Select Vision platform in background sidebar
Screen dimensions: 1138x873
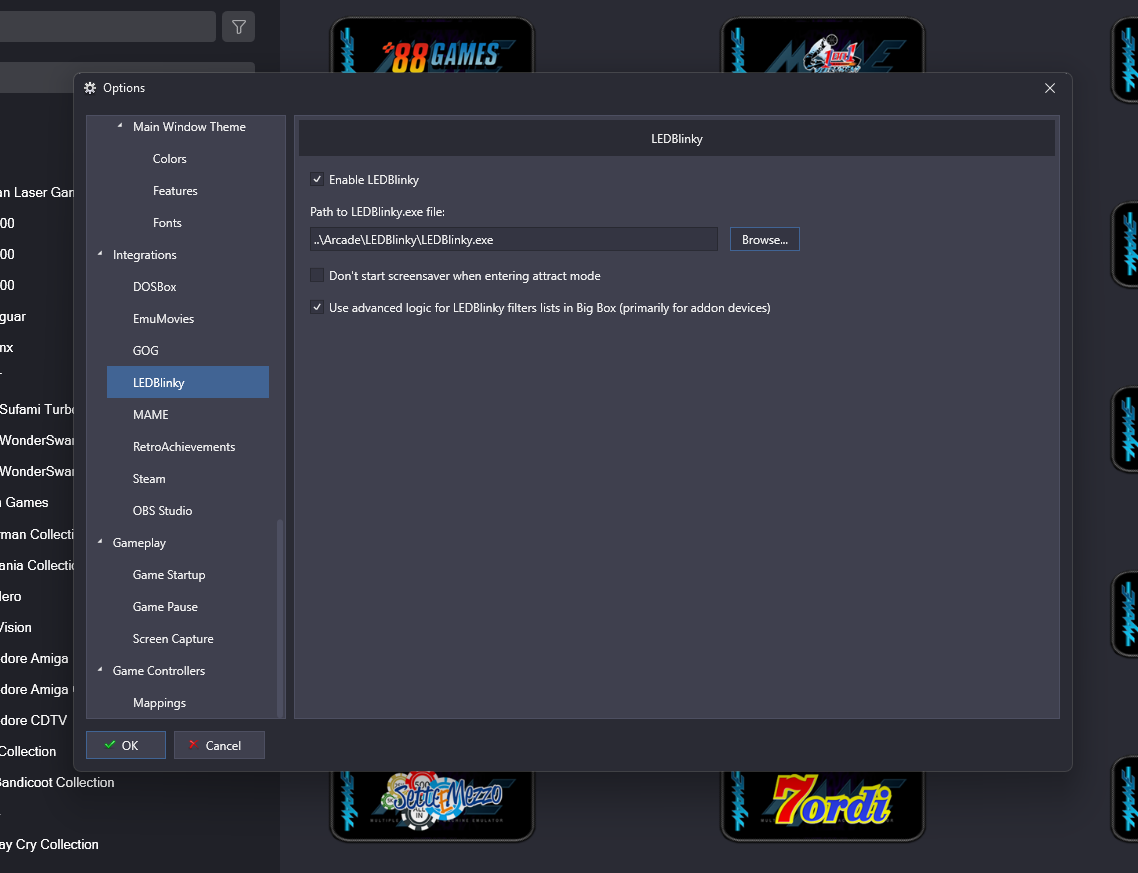pos(16,627)
